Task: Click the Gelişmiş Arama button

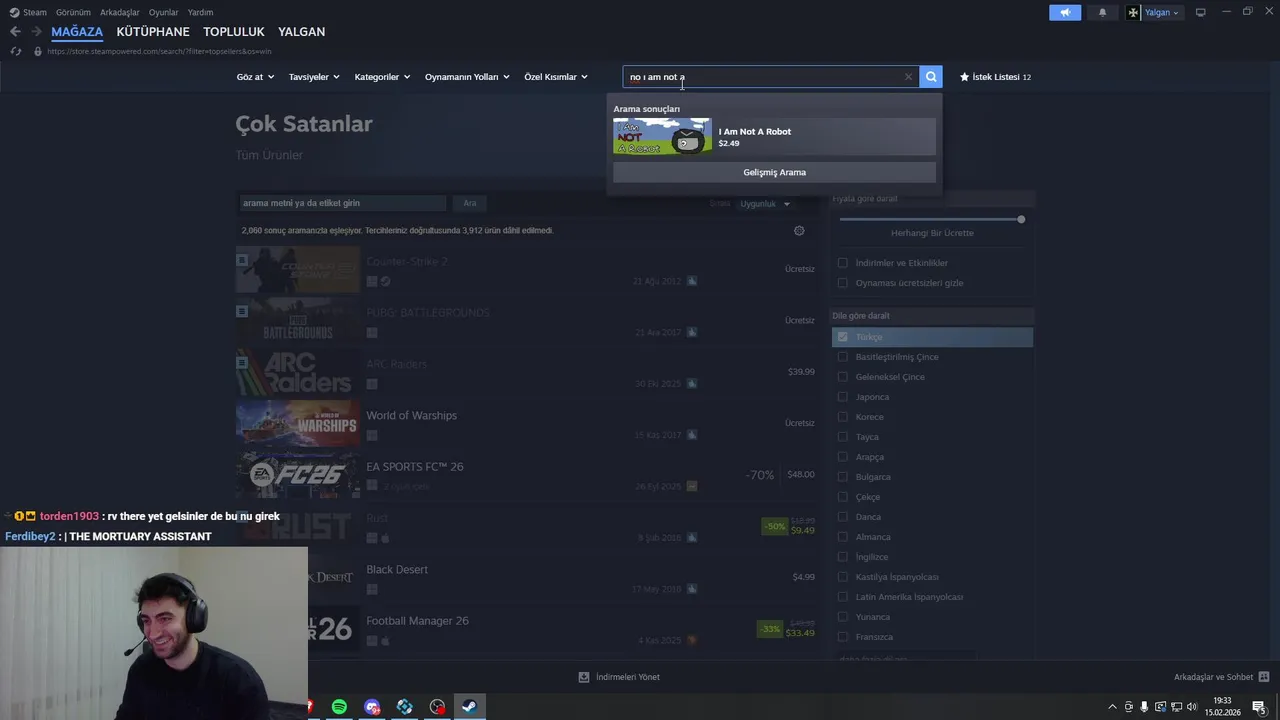Action: coord(774,172)
